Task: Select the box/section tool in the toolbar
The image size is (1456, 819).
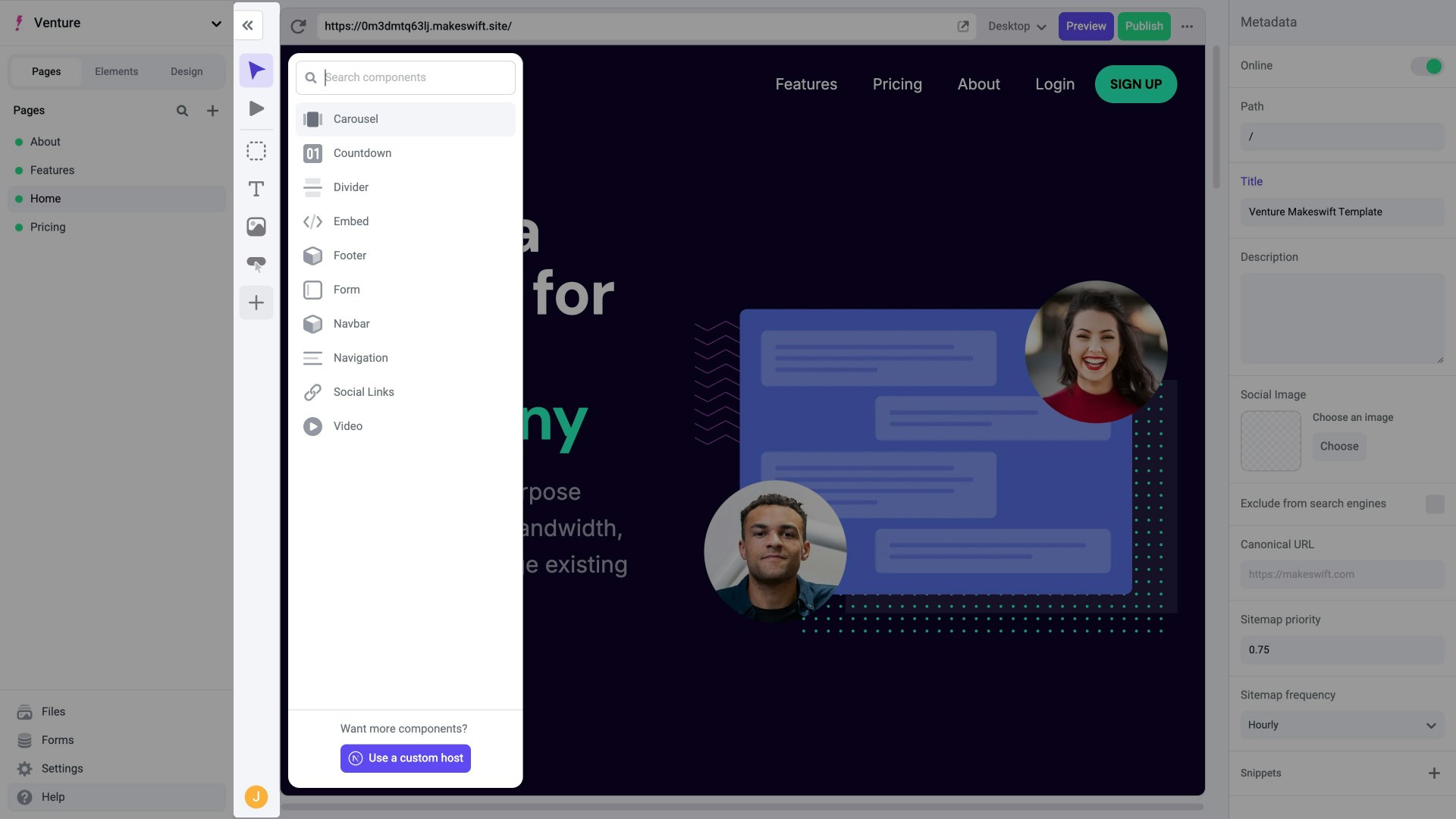Action: click(x=256, y=150)
